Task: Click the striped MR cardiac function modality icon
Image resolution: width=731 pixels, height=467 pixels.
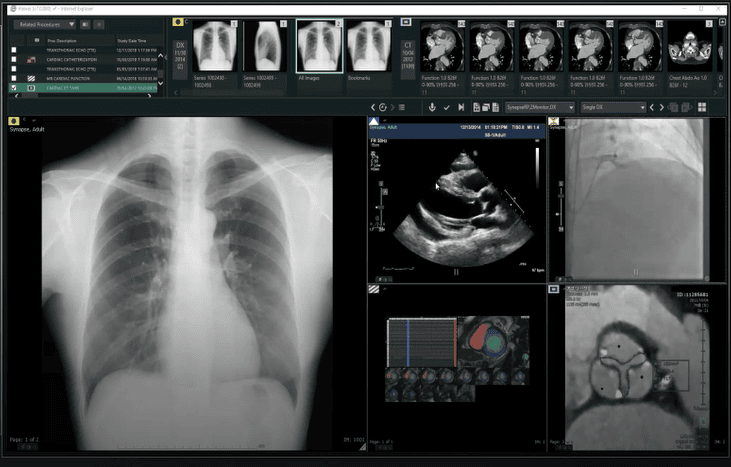Action: pyautogui.click(x=31, y=78)
